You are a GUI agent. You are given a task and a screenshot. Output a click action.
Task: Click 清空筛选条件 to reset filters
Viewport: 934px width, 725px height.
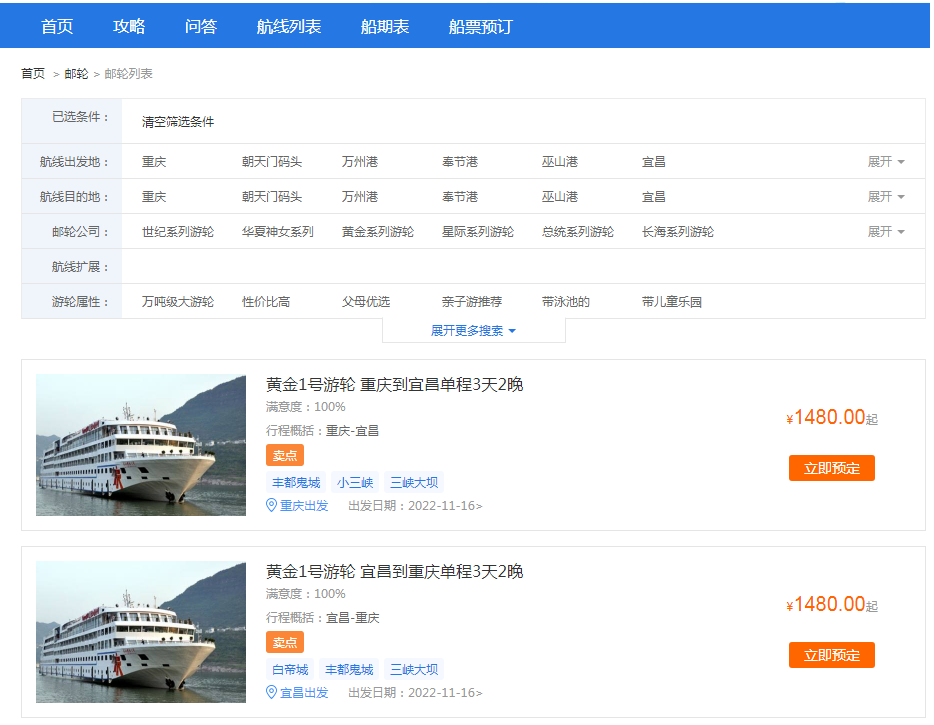(x=178, y=122)
